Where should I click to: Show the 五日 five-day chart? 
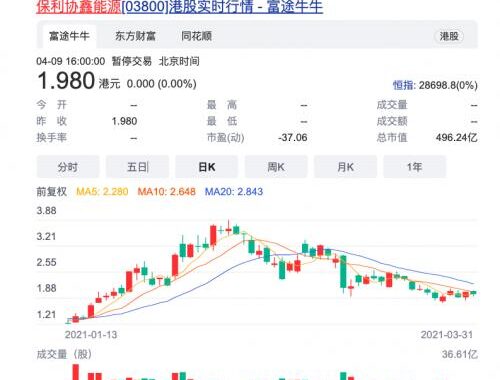pos(137,167)
